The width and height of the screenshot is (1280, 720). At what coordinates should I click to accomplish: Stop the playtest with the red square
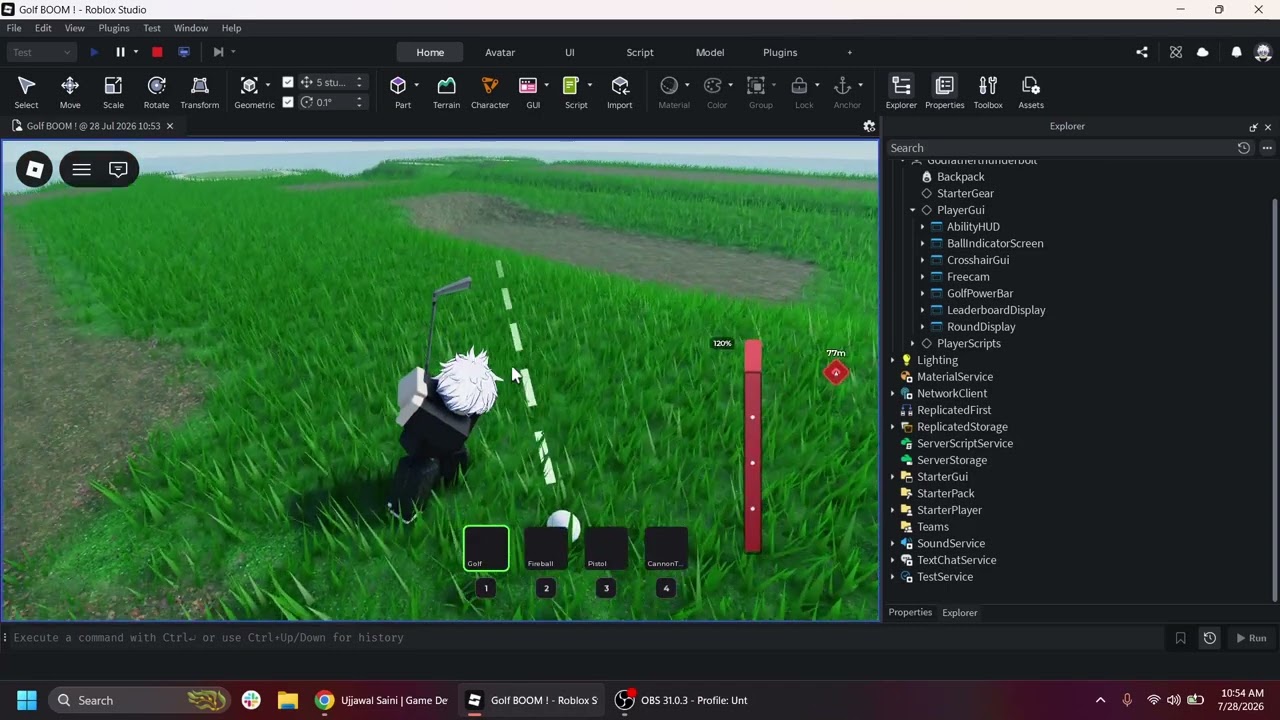157,52
